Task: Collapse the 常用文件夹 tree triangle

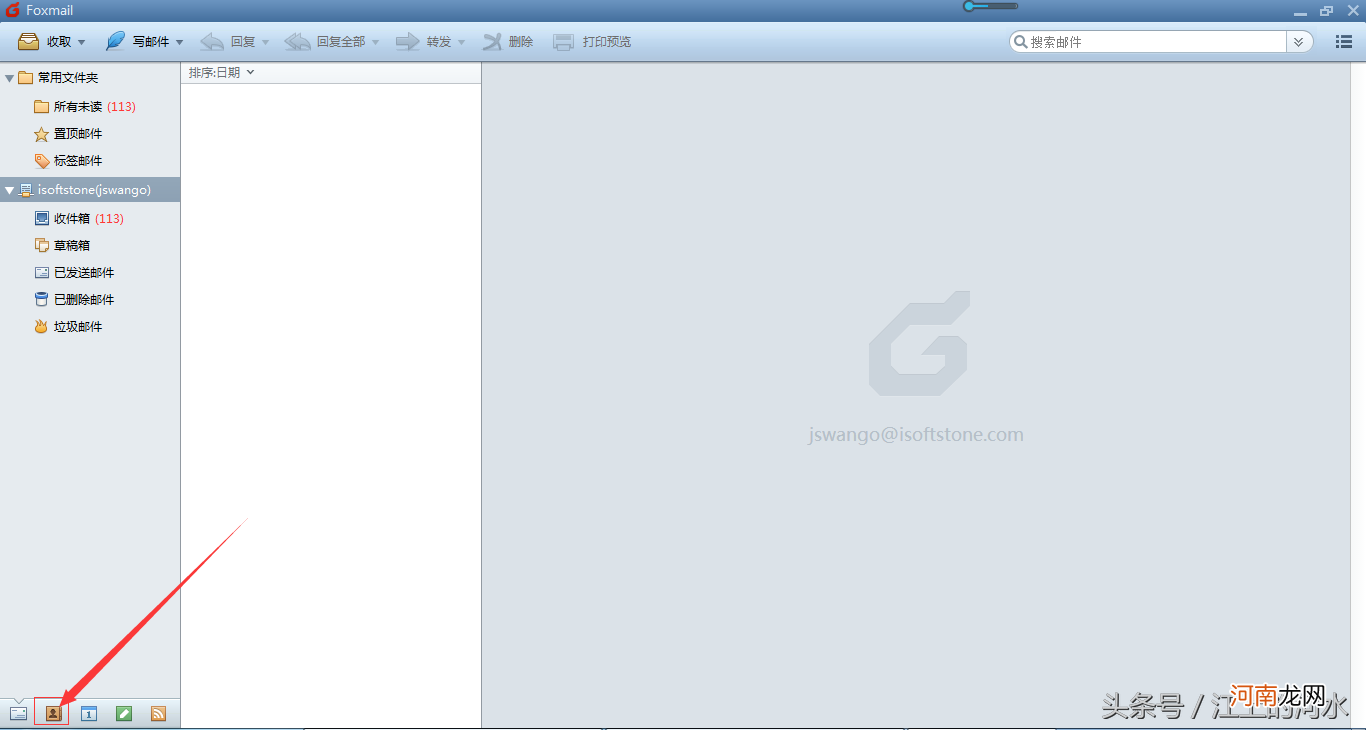Action: click(x=9, y=78)
